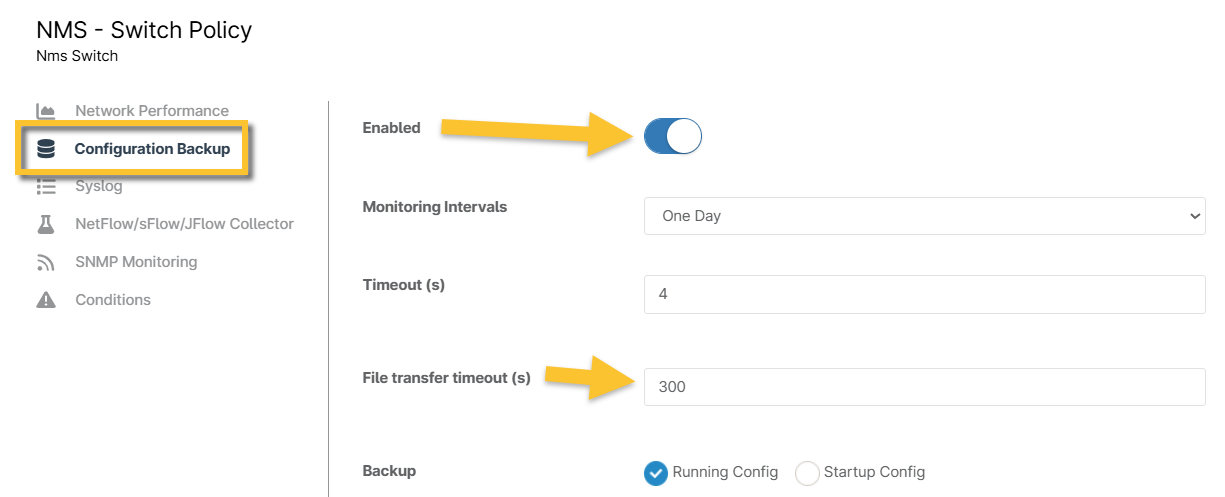
Task: Disable the Enabled toggle switch
Action: 673,136
